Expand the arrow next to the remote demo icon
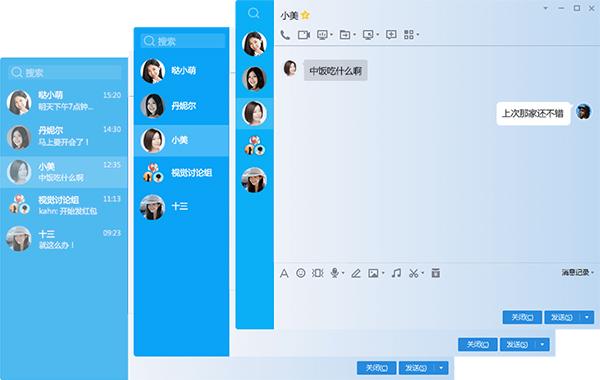The width and height of the screenshot is (600, 380). 331,35
